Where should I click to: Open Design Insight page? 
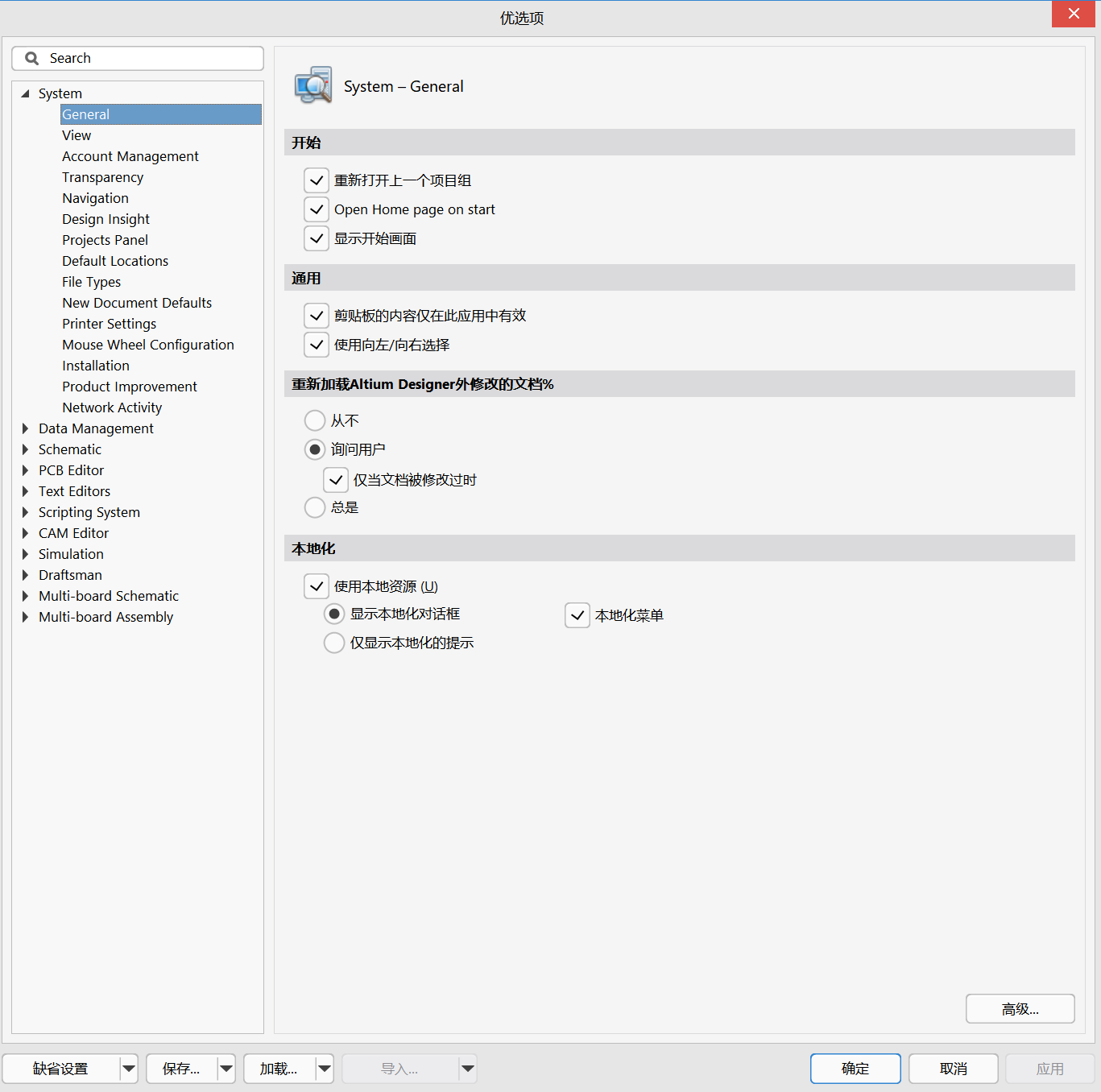click(x=106, y=219)
